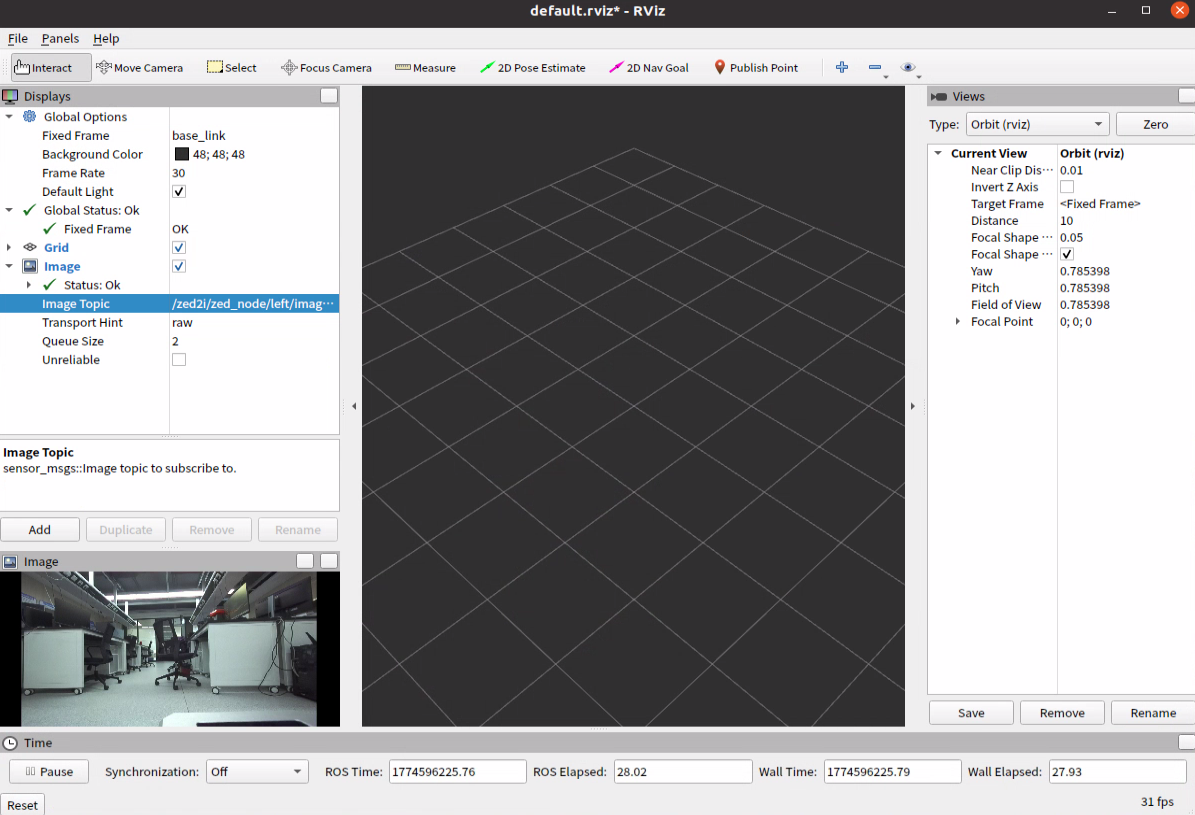
Task: Activate the Focus Camera tool
Action: click(x=326, y=67)
